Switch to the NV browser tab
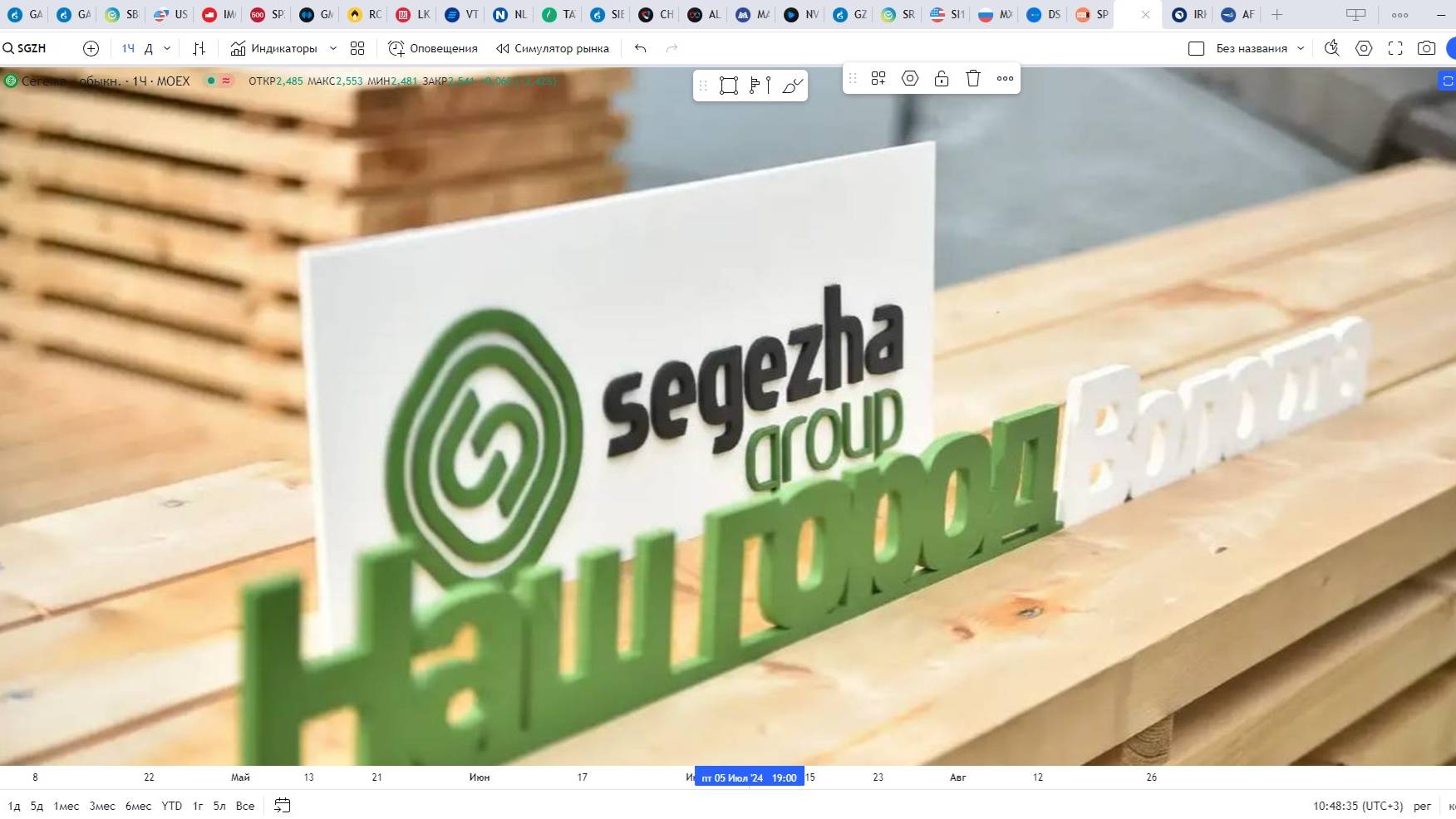The width and height of the screenshot is (1456, 819). click(802, 14)
